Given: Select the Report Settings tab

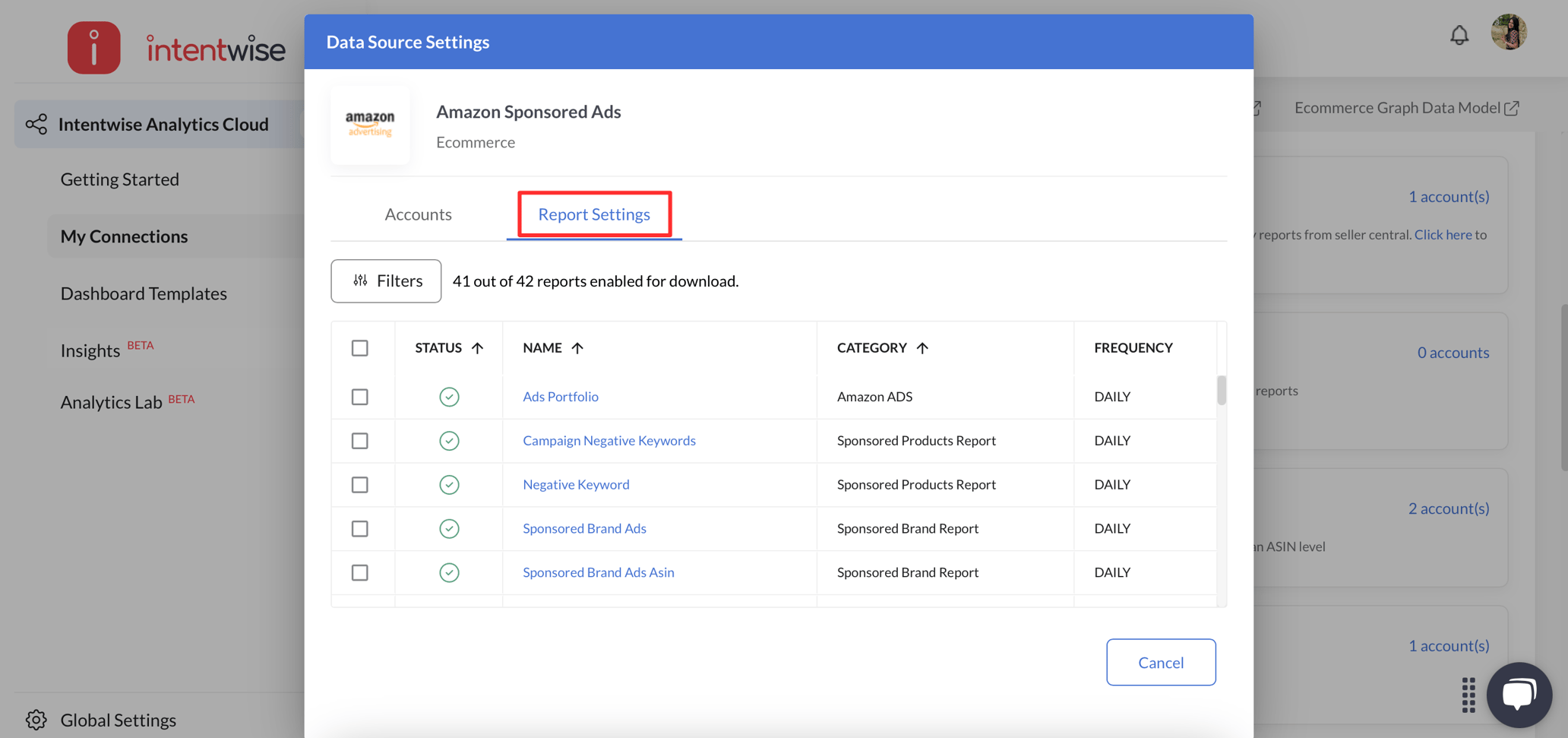Looking at the screenshot, I should pyautogui.click(x=594, y=214).
